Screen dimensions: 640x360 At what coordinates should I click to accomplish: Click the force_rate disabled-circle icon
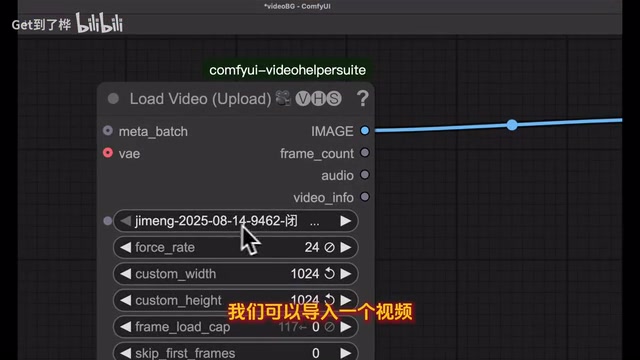pyautogui.click(x=329, y=247)
